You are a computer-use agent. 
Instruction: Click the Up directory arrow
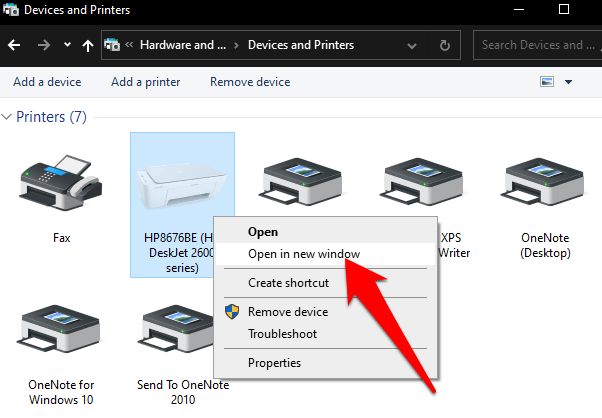[88, 45]
